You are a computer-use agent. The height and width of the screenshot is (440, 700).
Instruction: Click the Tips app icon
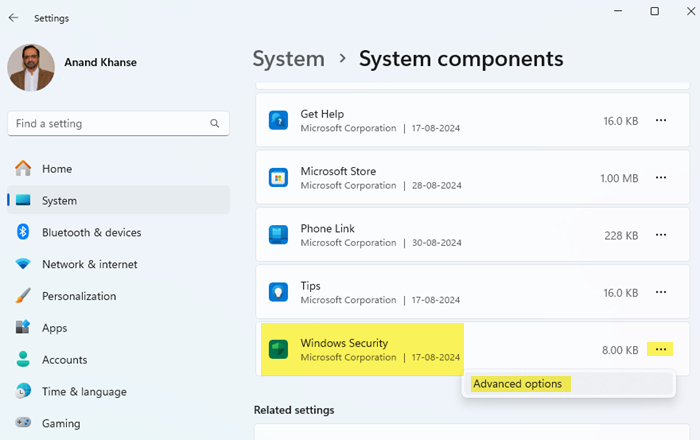[x=279, y=292]
